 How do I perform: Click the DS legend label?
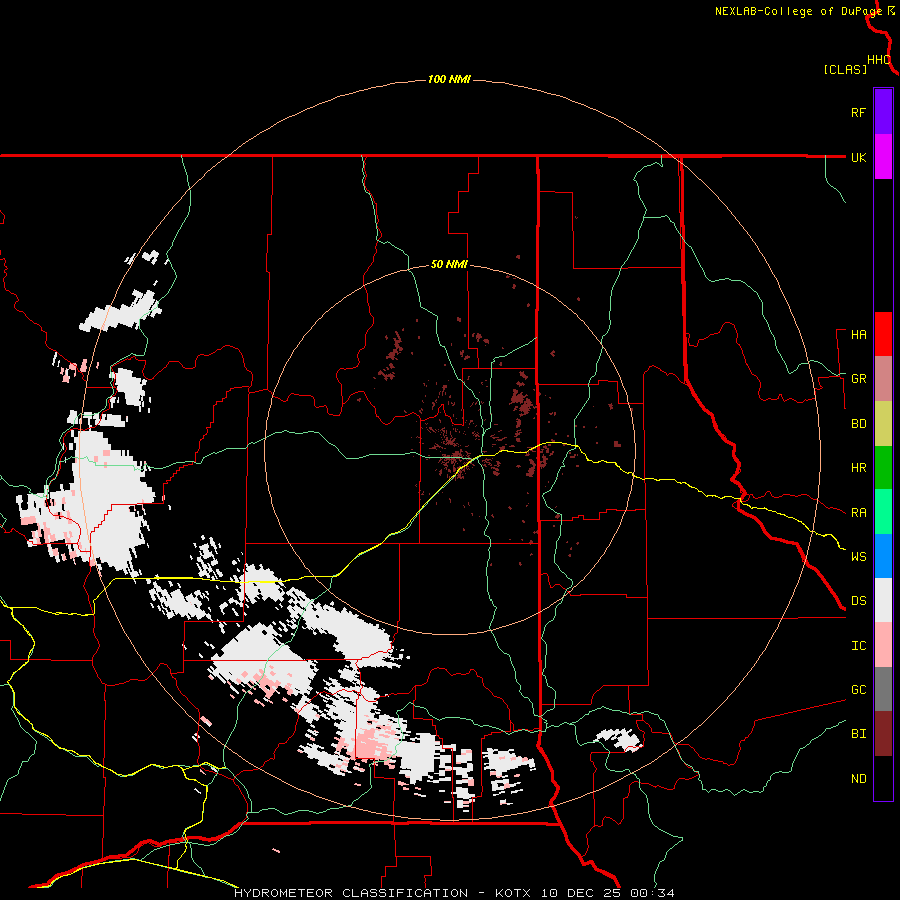point(858,601)
